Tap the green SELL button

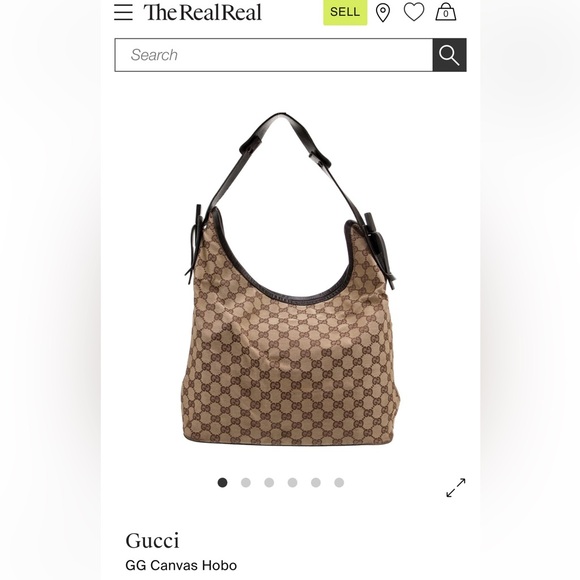[x=345, y=12]
